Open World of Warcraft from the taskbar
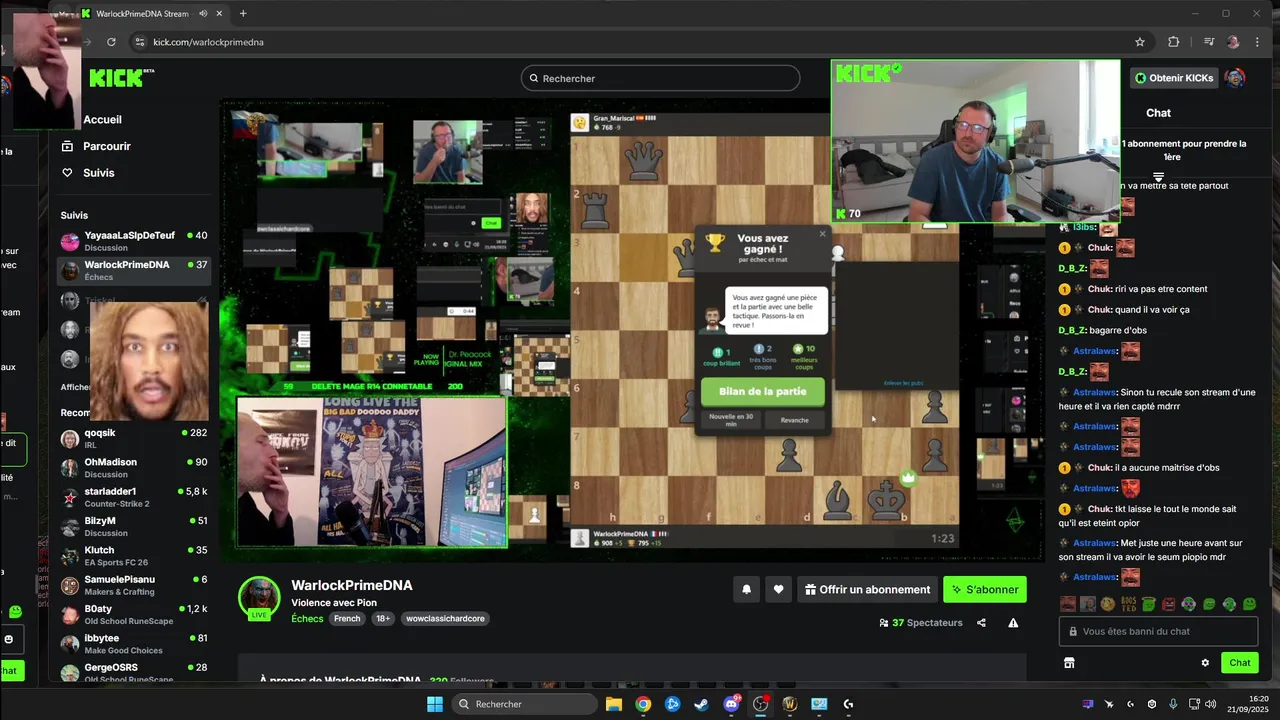This screenshot has width=1280, height=720. [x=789, y=704]
